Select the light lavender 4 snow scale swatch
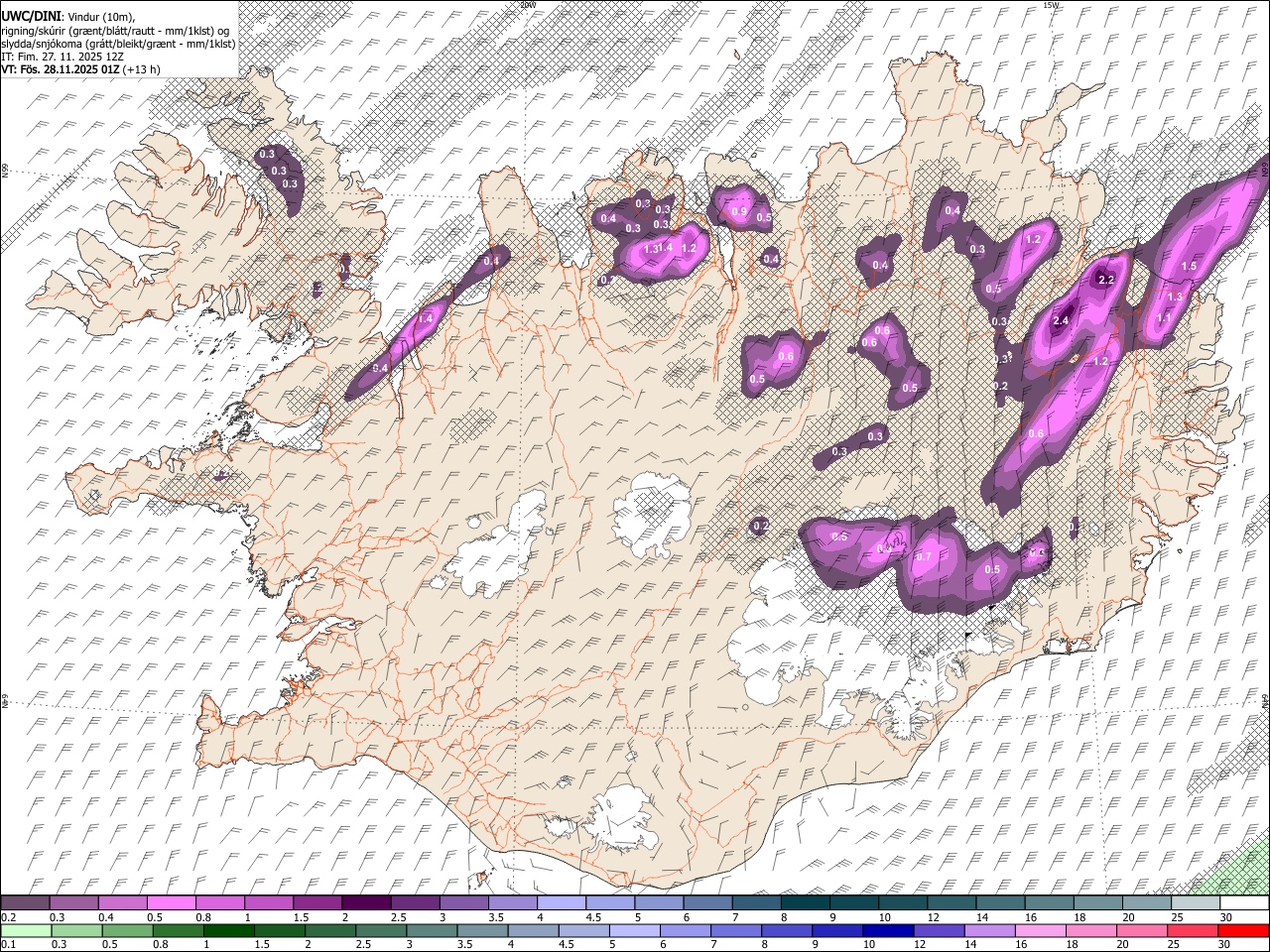 tap(561, 903)
